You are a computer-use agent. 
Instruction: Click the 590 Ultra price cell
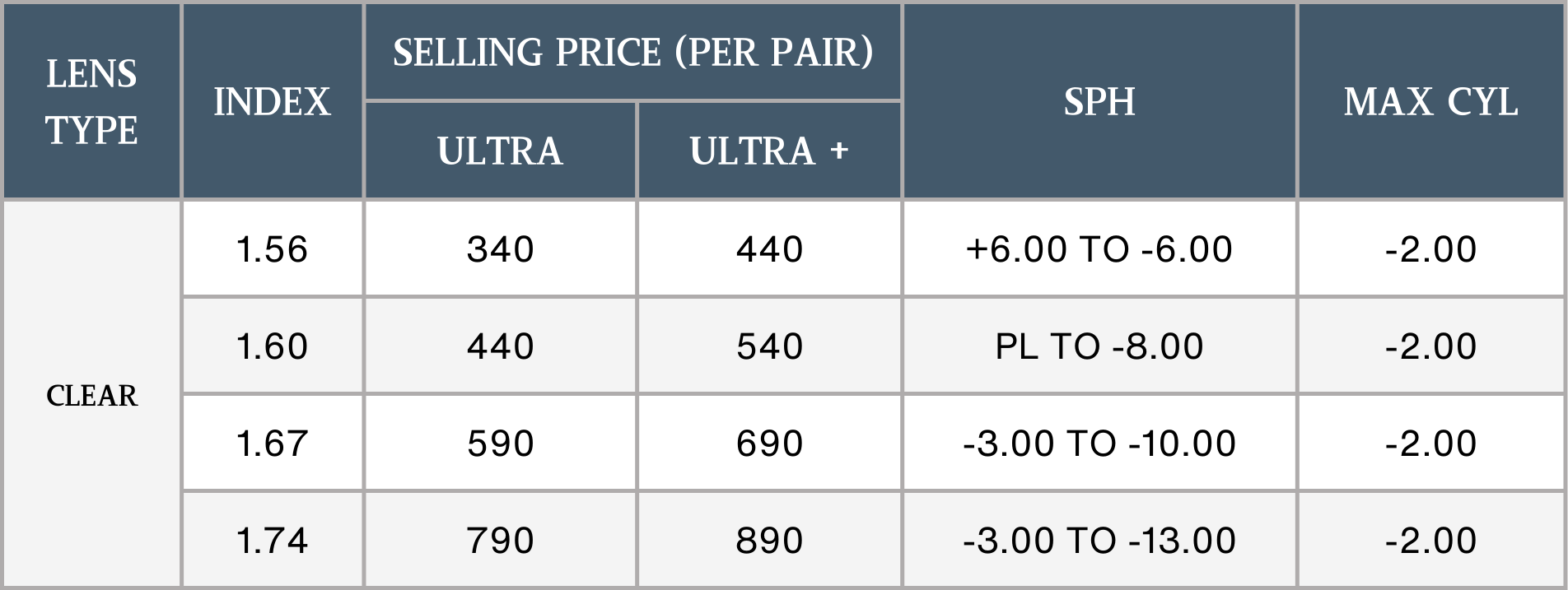tap(500, 443)
